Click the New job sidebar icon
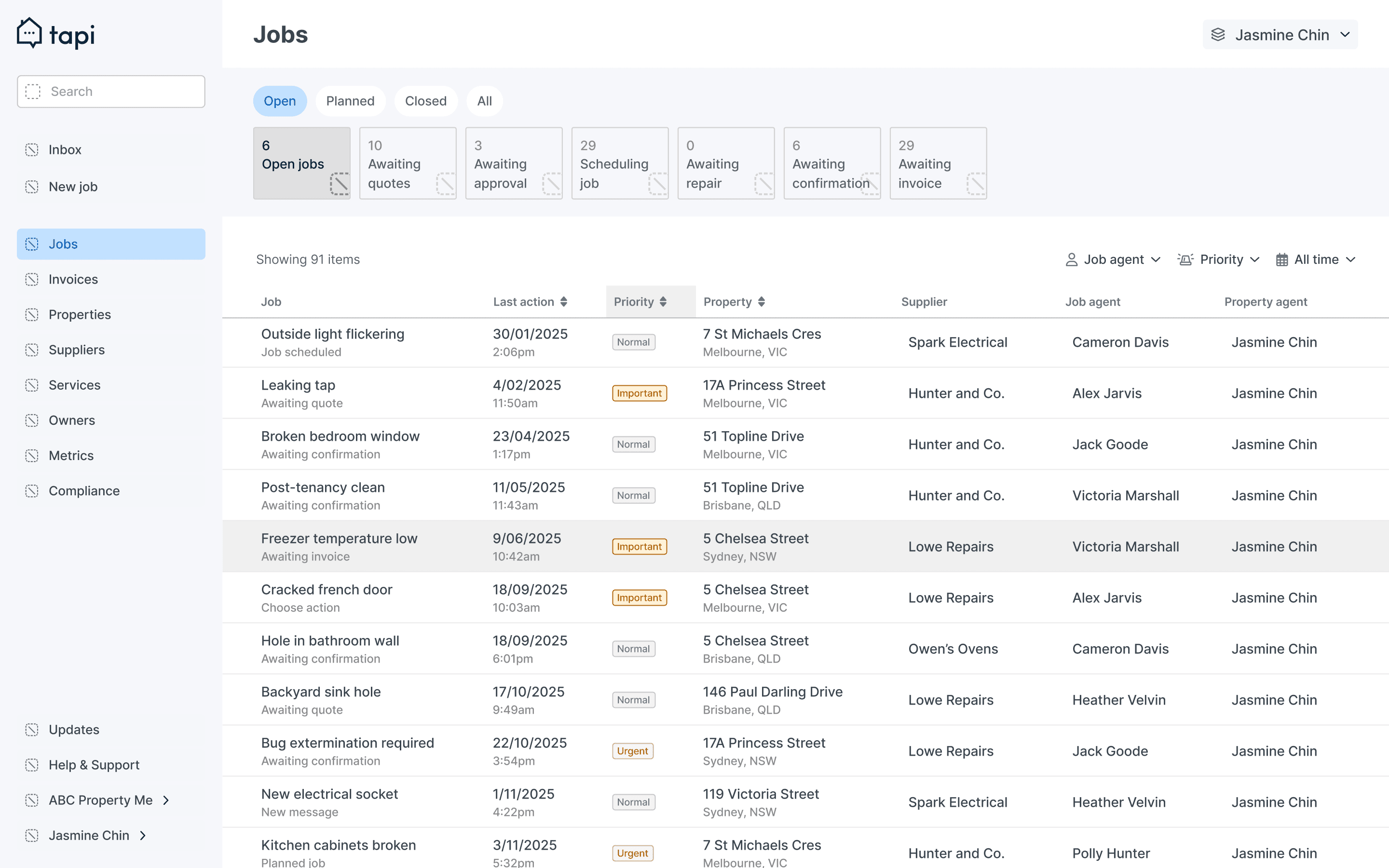Viewport: 1389px width, 868px height. (x=32, y=187)
